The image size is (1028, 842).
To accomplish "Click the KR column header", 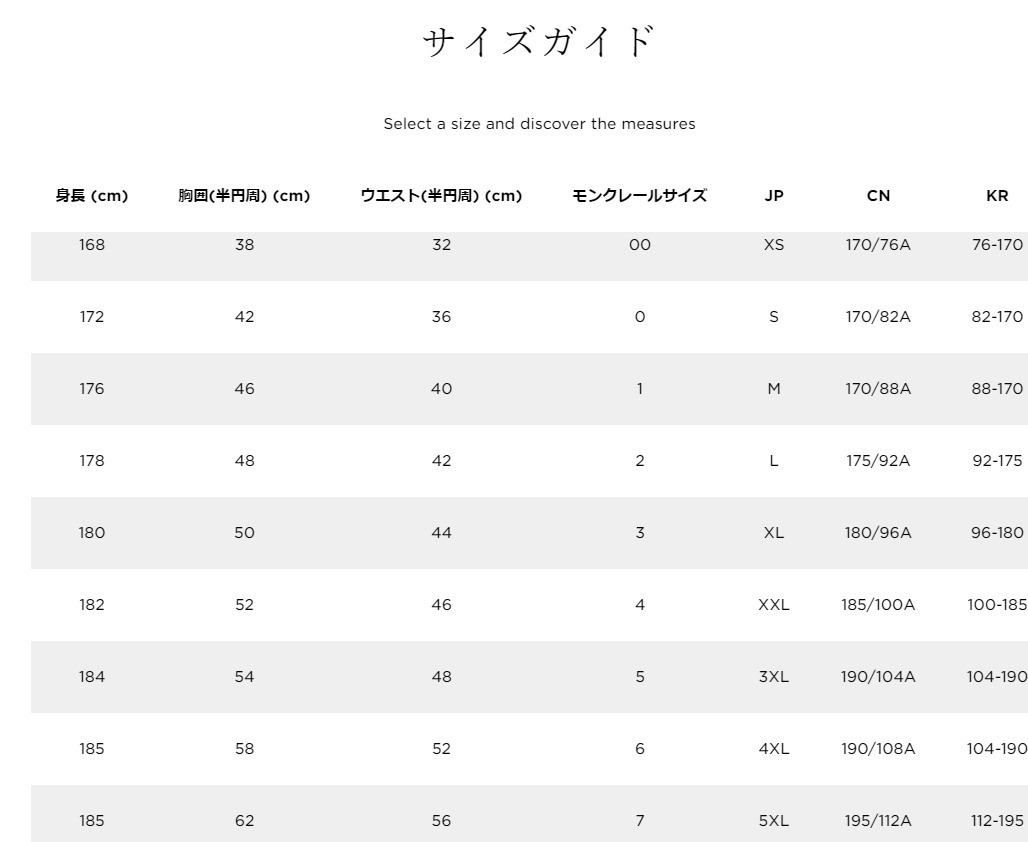I will point(997,196).
